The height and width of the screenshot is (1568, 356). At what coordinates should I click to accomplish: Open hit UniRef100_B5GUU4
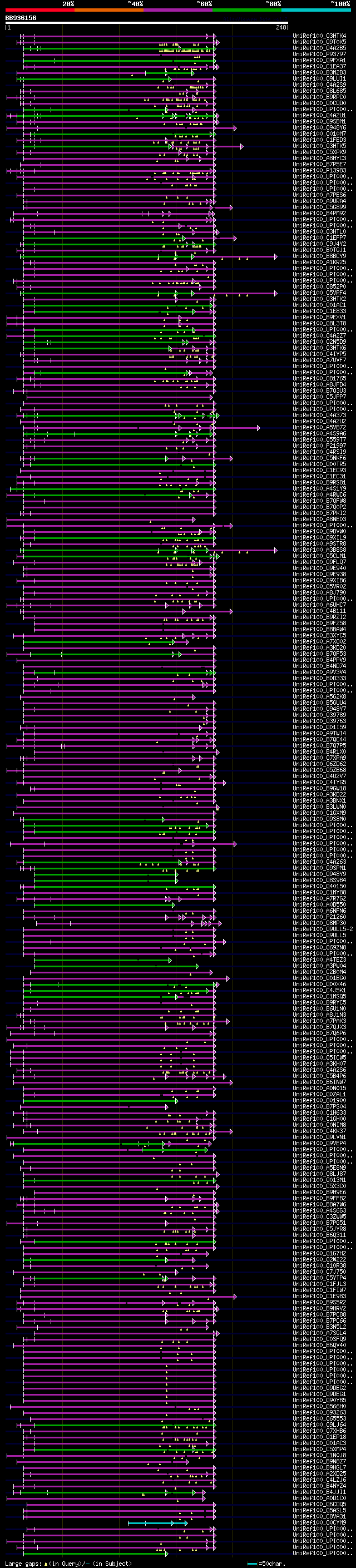(319, 703)
